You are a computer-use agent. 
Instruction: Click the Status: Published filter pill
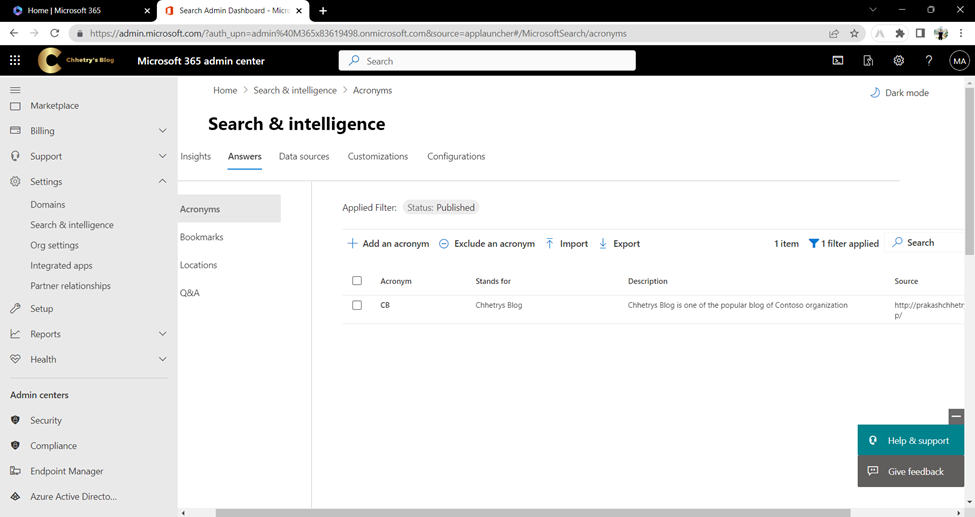pos(441,208)
